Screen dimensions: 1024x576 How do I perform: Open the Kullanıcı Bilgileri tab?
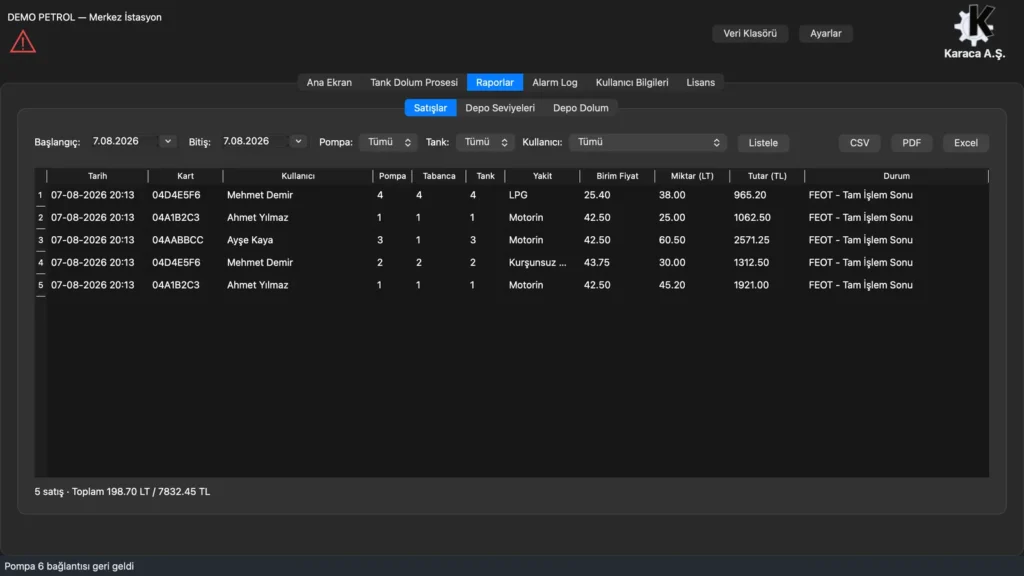(632, 82)
